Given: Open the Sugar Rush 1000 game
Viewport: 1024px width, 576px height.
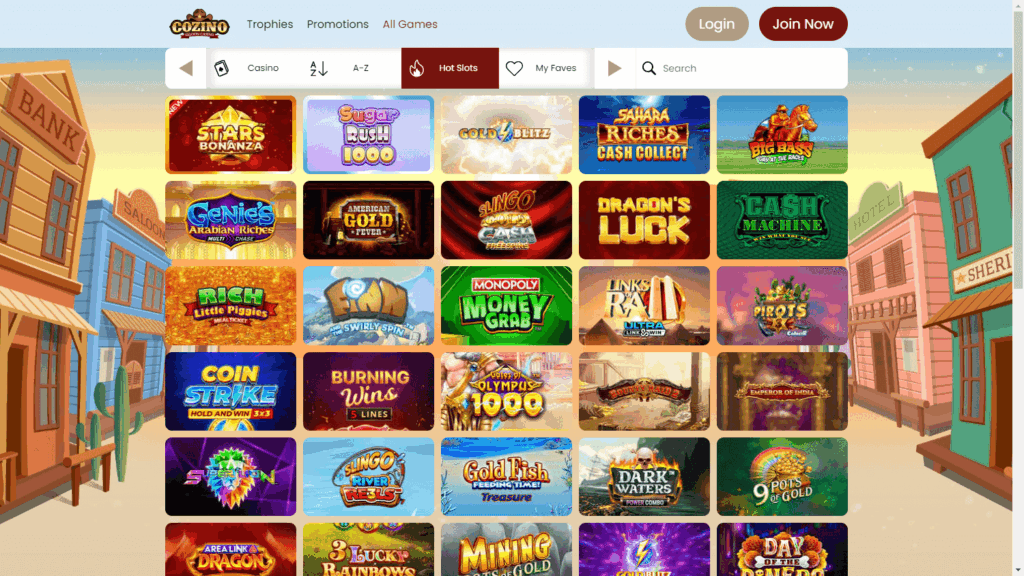Looking at the screenshot, I should 368,135.
